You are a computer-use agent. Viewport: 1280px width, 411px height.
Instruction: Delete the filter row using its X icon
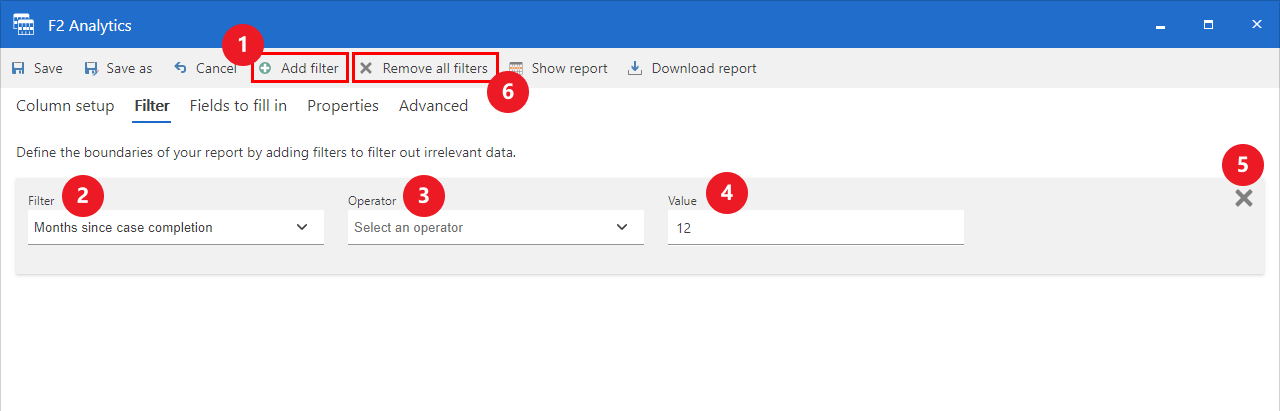point(1243,199)
